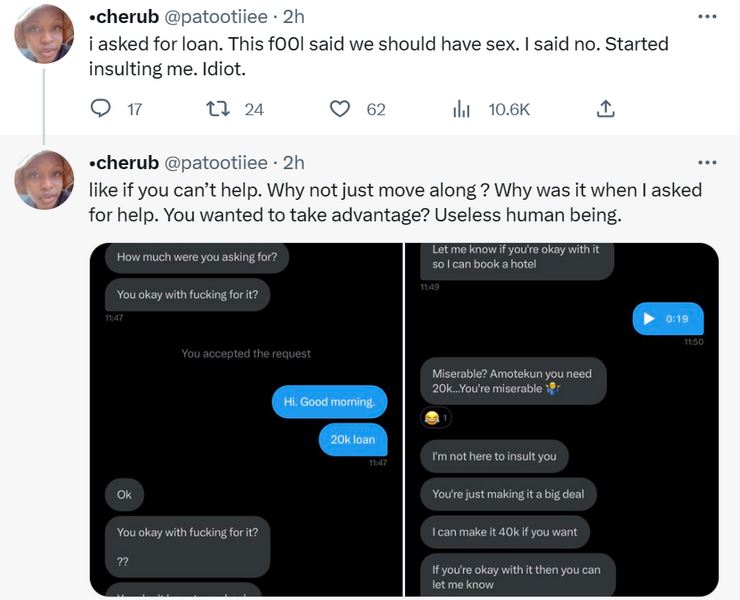The width and height of the screenshot is (740, 600).
Task: Open cherub's avatar on the second tweet
Action: pyautogui.click(x=44, y=179)
